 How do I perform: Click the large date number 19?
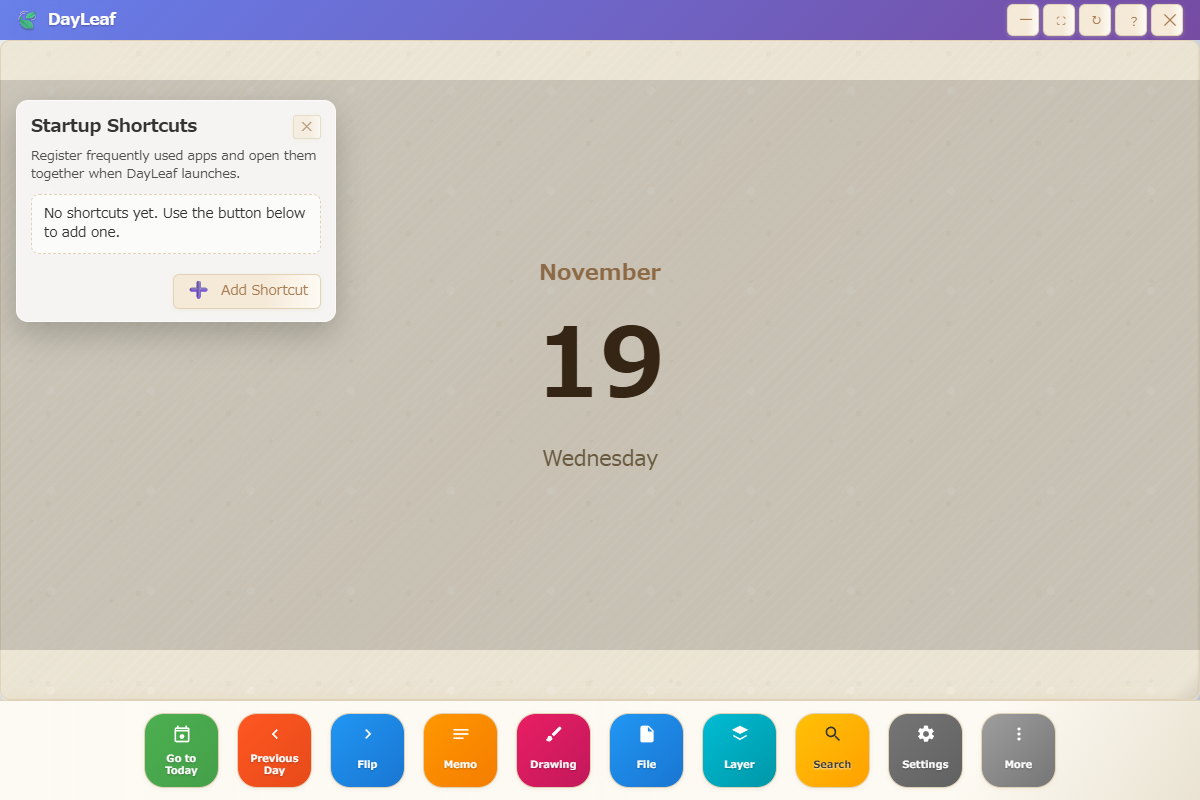tap(600, 362)
